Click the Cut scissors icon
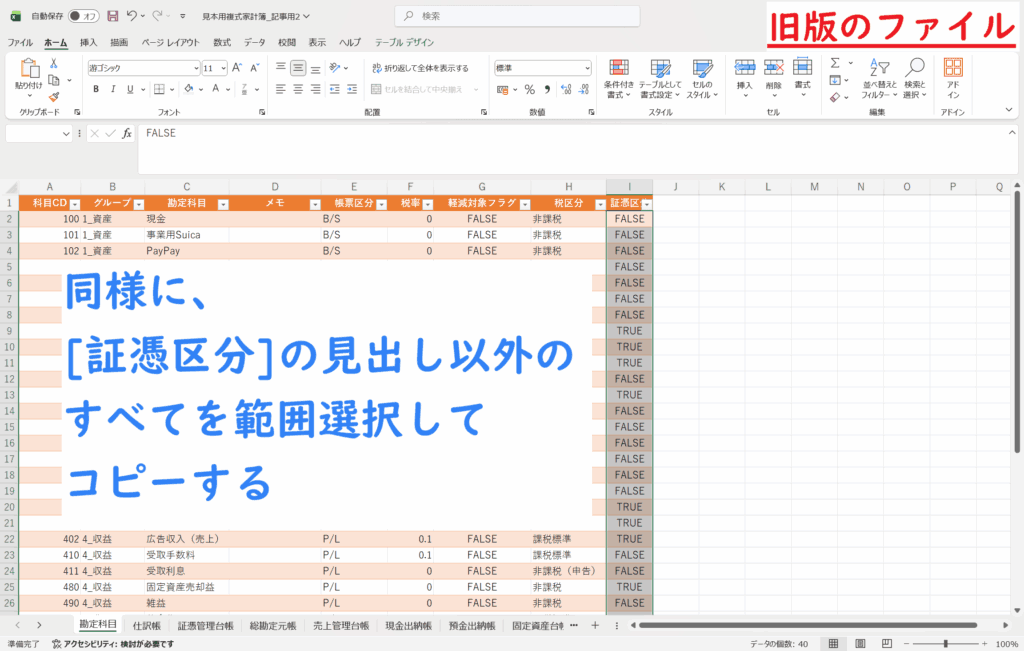The image size is (1024, 651). pyautogui.click(x=53, y=63)
